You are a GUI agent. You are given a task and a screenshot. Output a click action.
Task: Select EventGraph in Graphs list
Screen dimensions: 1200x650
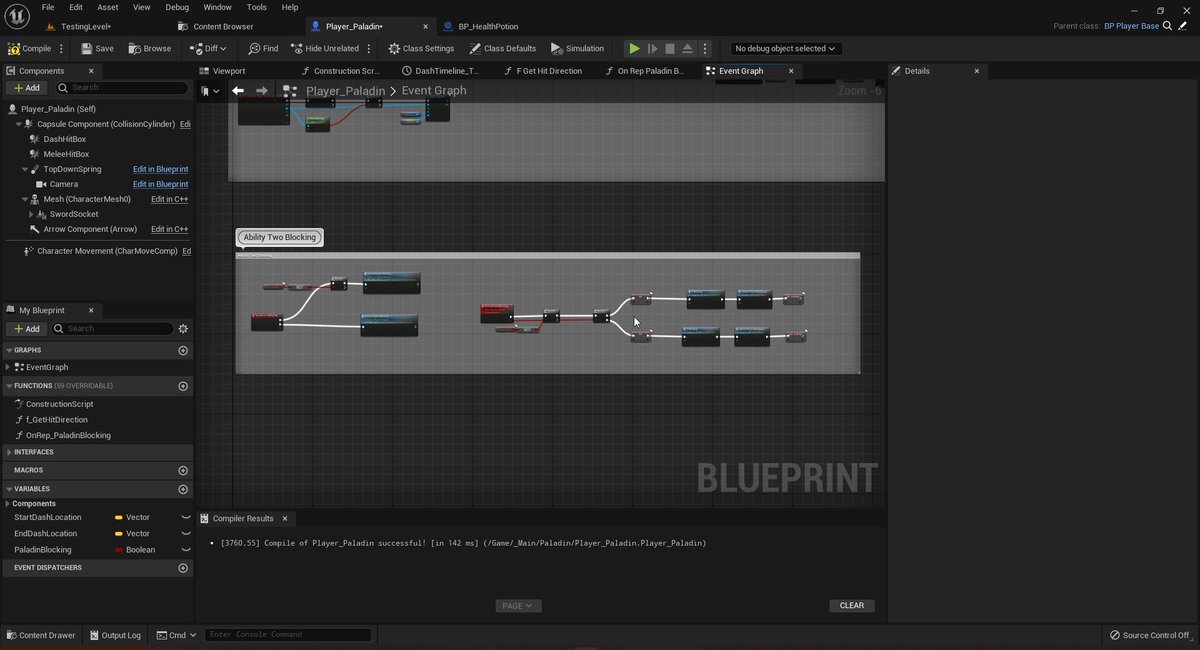click(47, 367)
